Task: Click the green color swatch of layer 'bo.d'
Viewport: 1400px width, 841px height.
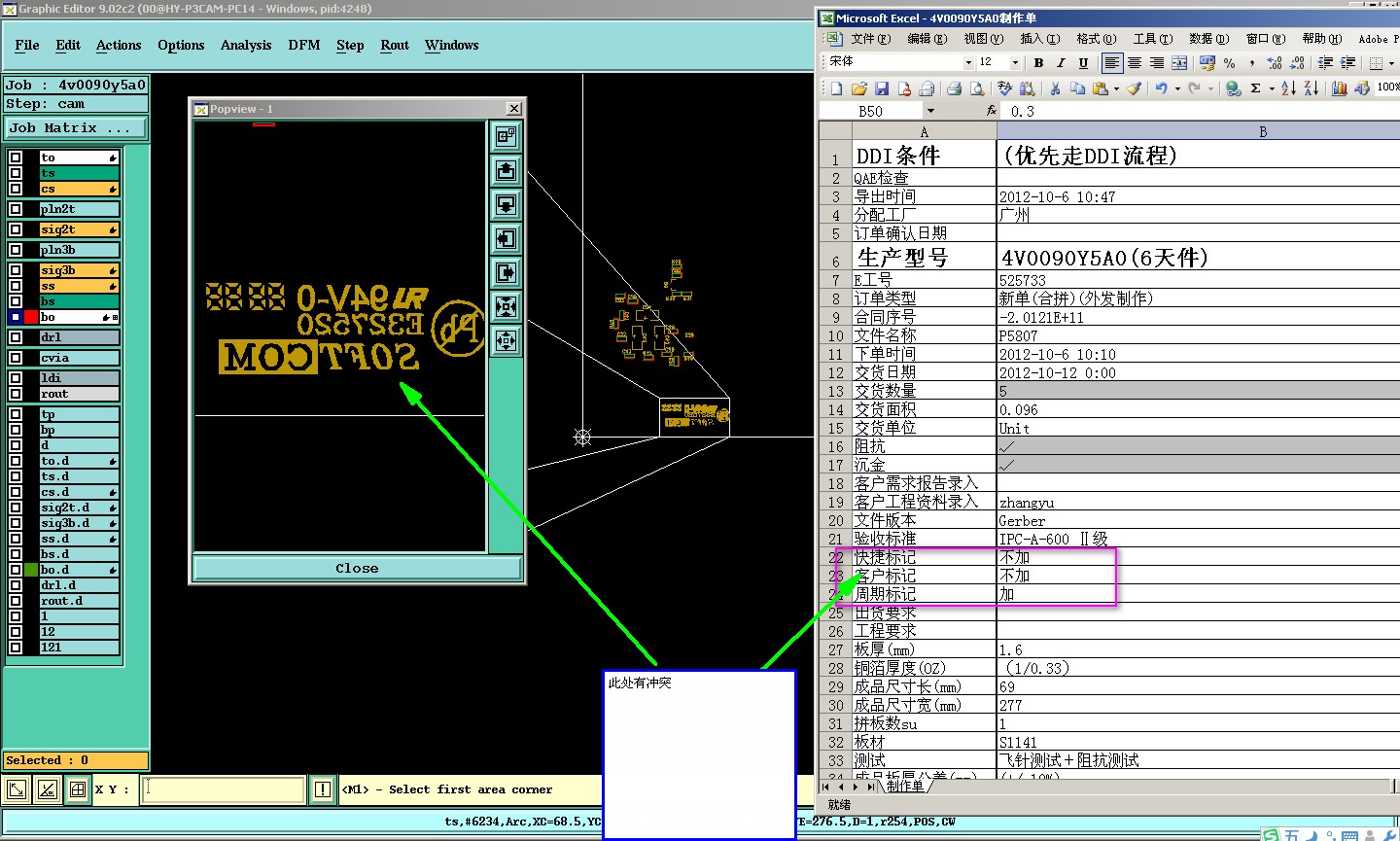Action: click(31, 570)
